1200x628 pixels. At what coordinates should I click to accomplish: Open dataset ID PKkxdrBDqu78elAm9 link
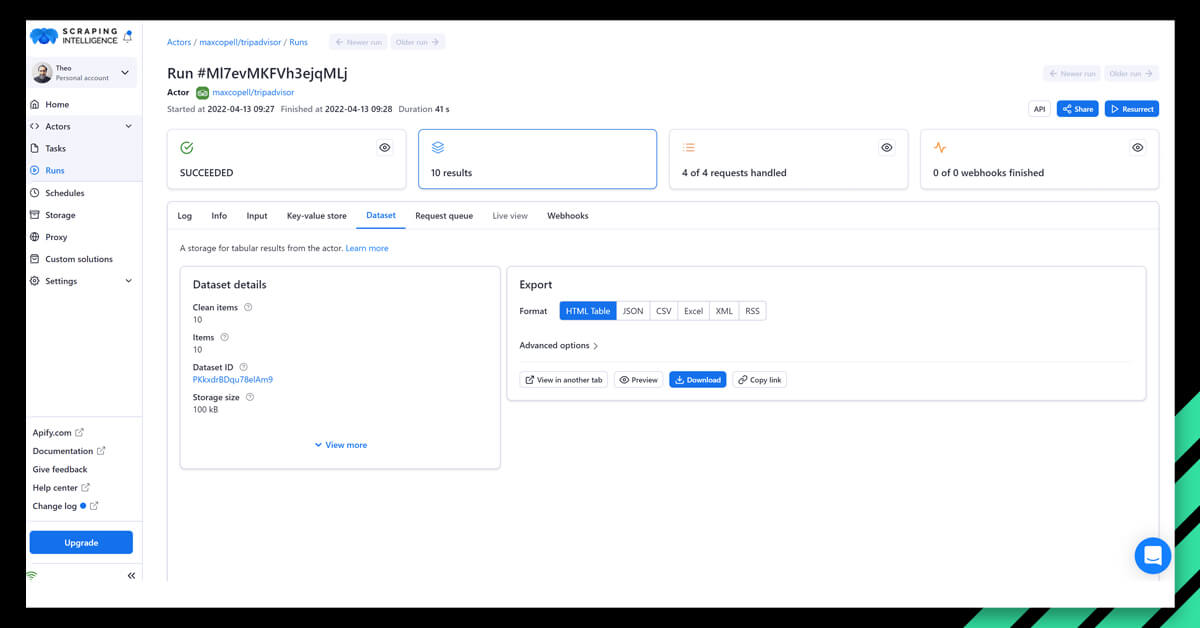tap(233, 380)
